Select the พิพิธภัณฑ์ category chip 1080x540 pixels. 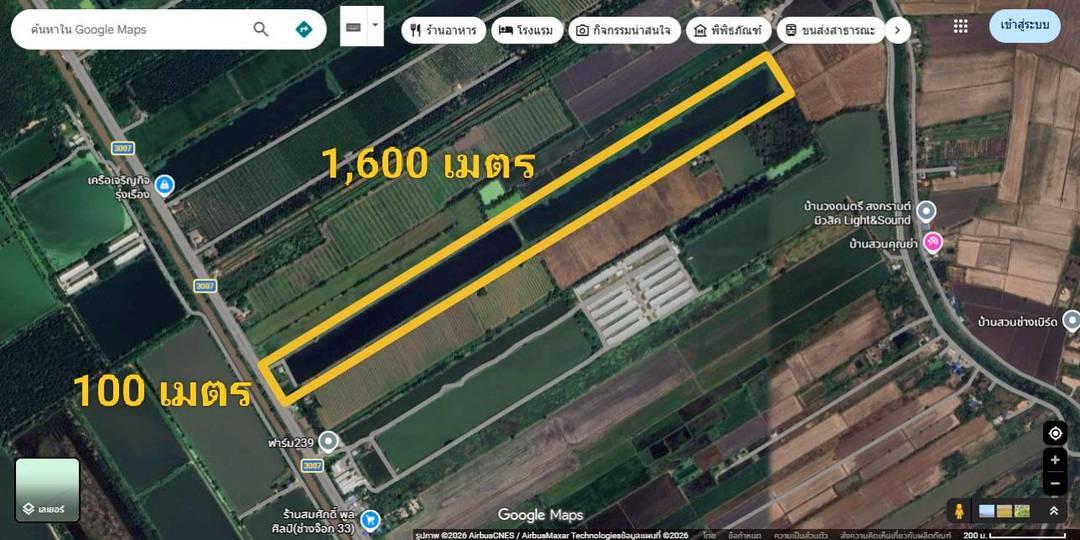click(x=728, y=30)
